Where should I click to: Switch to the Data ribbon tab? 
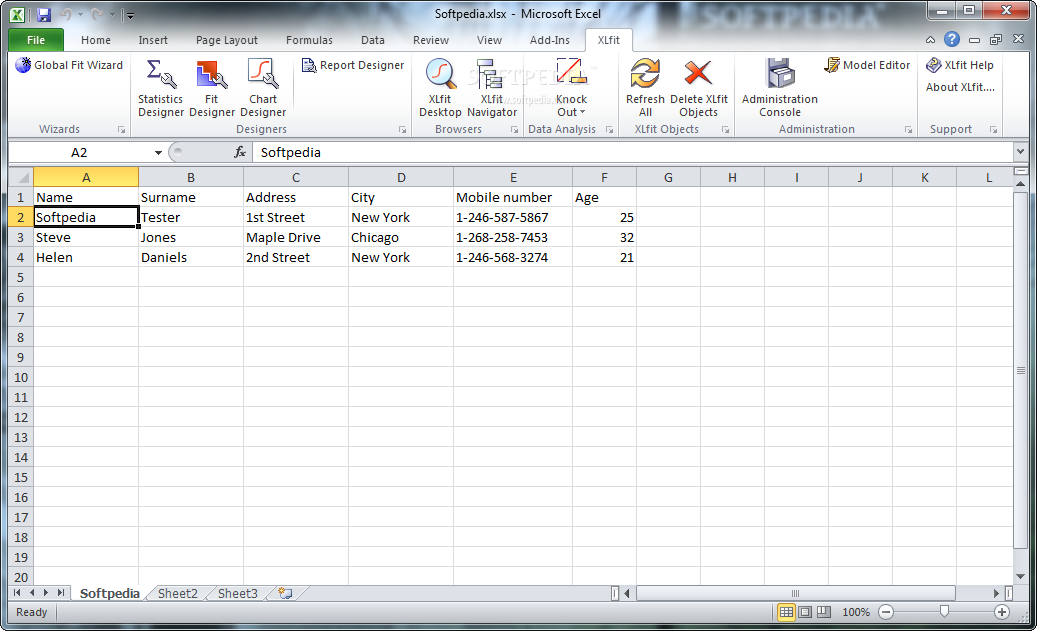coord(373,40)
